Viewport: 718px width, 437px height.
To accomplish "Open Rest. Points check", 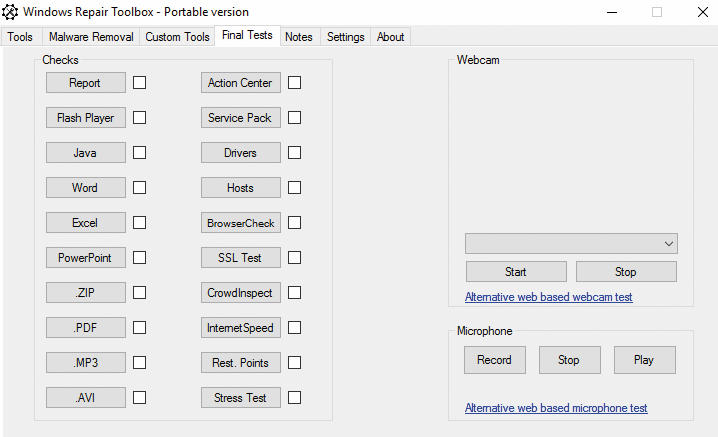I will click(241, 363).
